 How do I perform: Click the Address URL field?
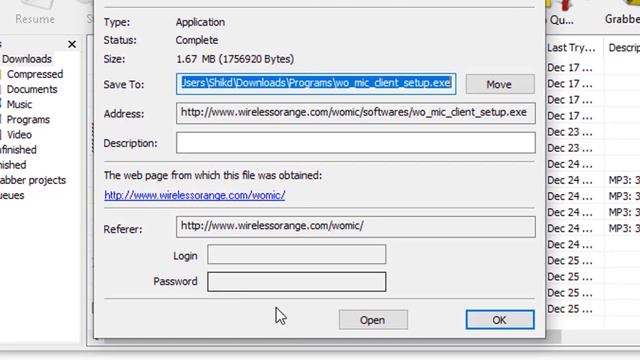356,113
